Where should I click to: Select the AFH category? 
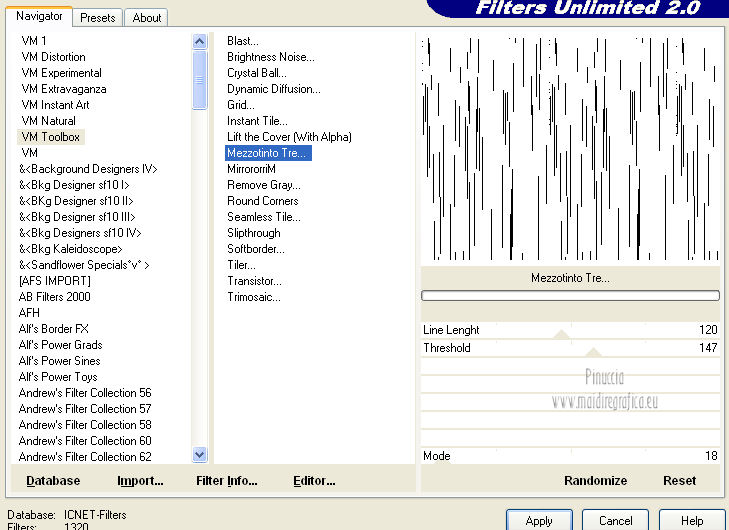[29, 312]
